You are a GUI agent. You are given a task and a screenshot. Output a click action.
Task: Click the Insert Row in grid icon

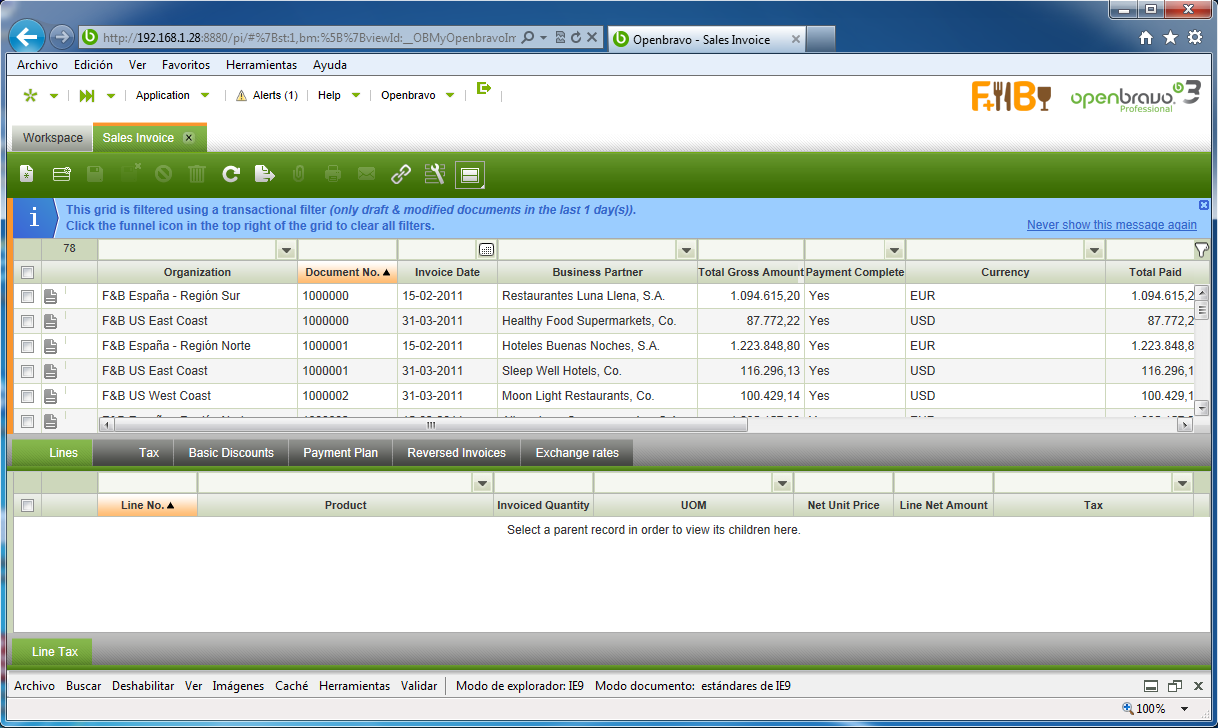[x=61, y=175]
